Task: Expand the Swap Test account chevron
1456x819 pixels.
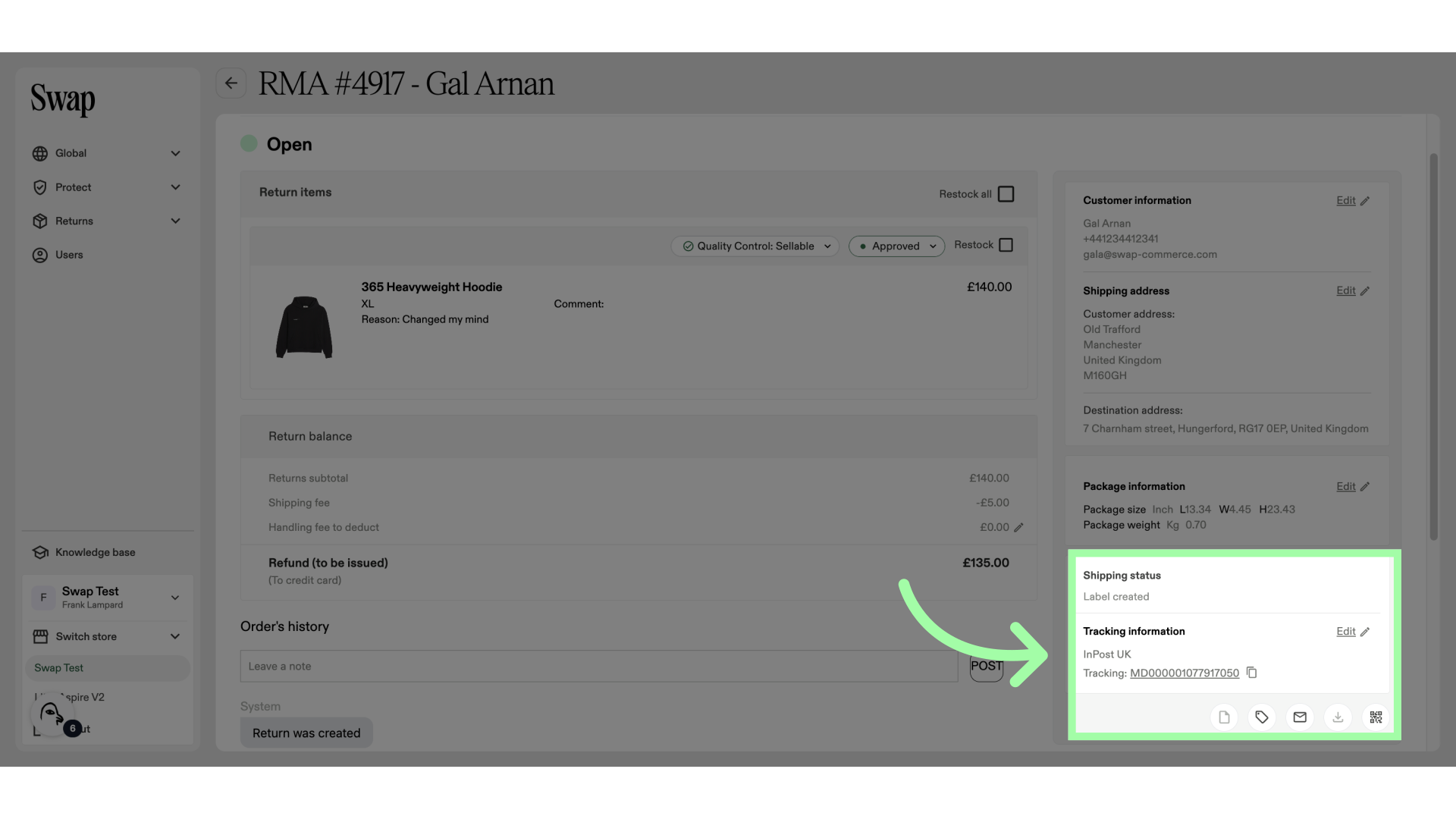Action: (x=175, y=598)
